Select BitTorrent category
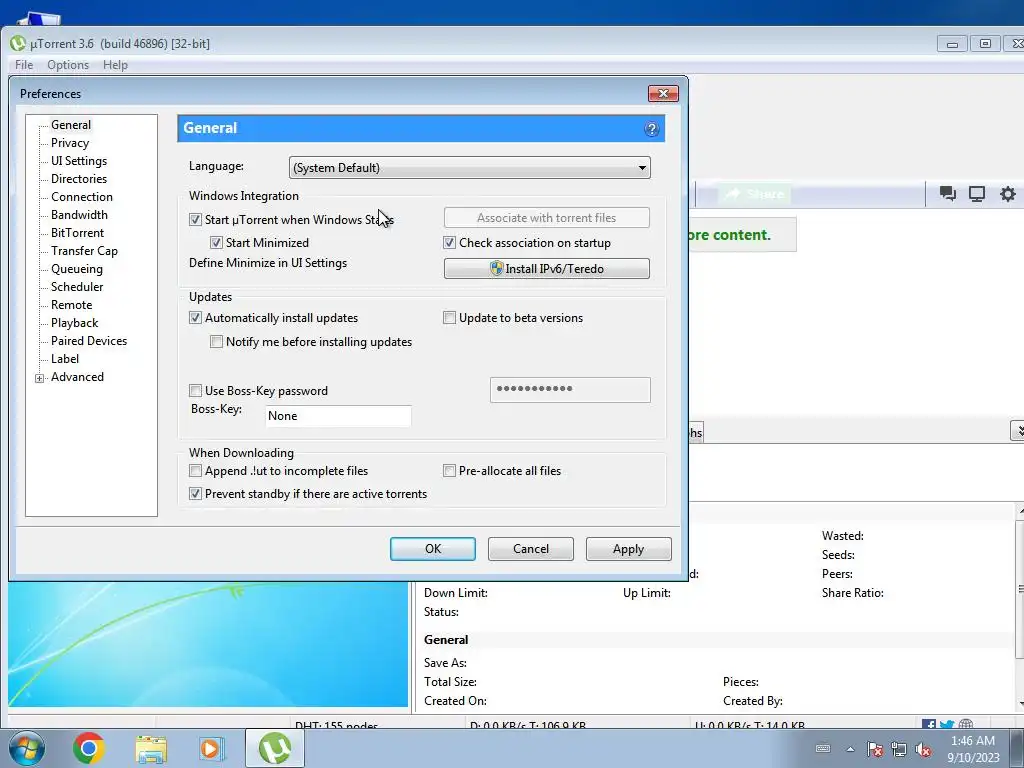Screen dimensions: 1024x768 pos(77,232)
